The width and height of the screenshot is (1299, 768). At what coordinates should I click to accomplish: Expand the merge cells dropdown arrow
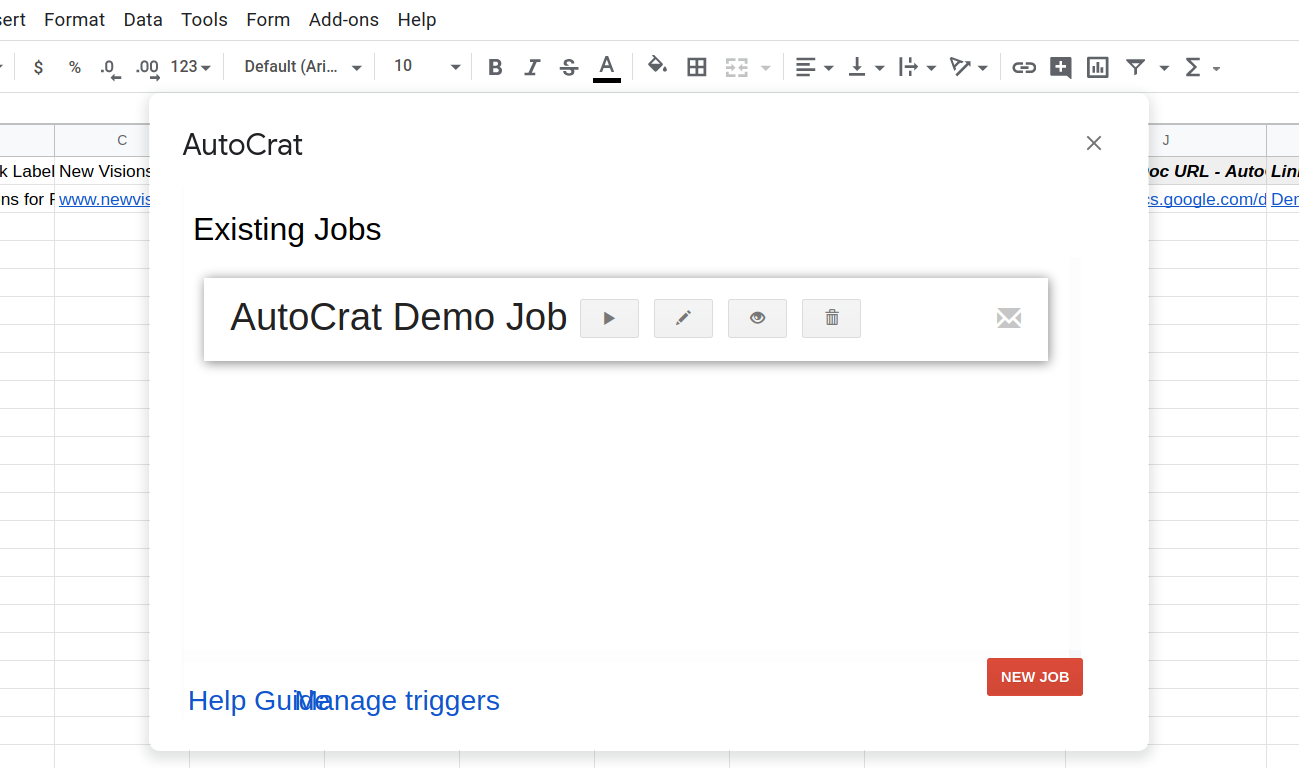point(766,68)
